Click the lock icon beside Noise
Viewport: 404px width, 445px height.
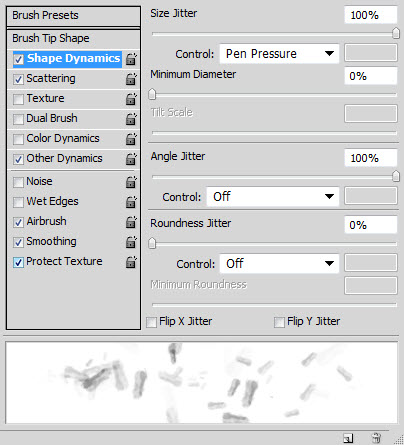point(131,182)
